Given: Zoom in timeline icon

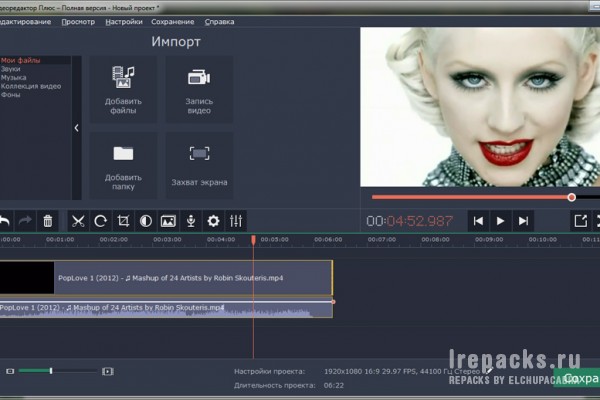Looking at the screenshot, I should coord(108,371).
